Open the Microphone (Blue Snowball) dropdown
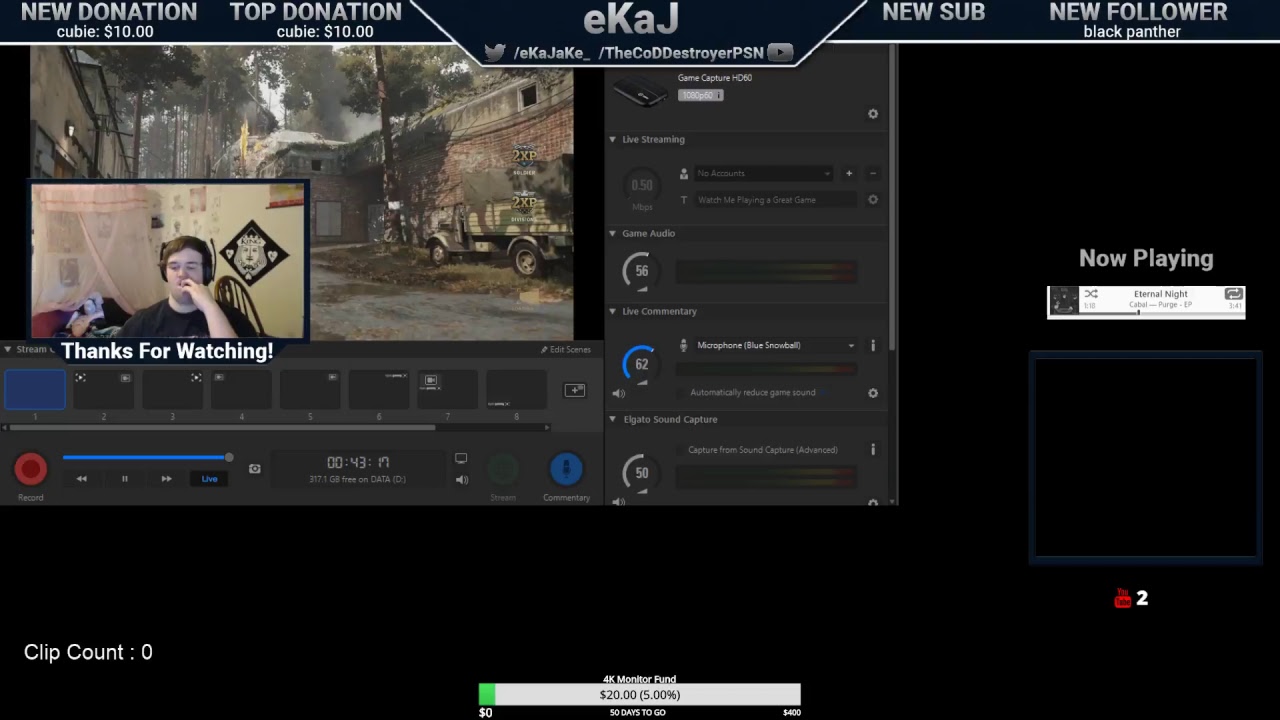Screen dimensions: 1280x720 click(x=775, y=346)
